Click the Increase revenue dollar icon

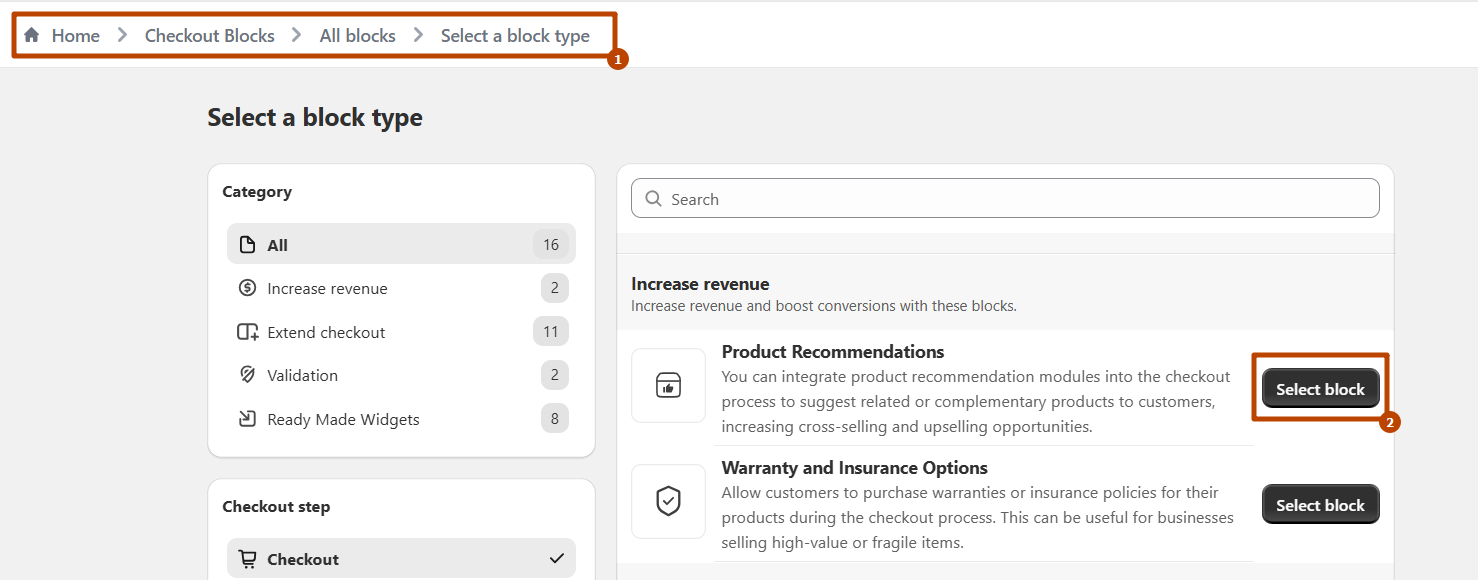coord(248,288)
